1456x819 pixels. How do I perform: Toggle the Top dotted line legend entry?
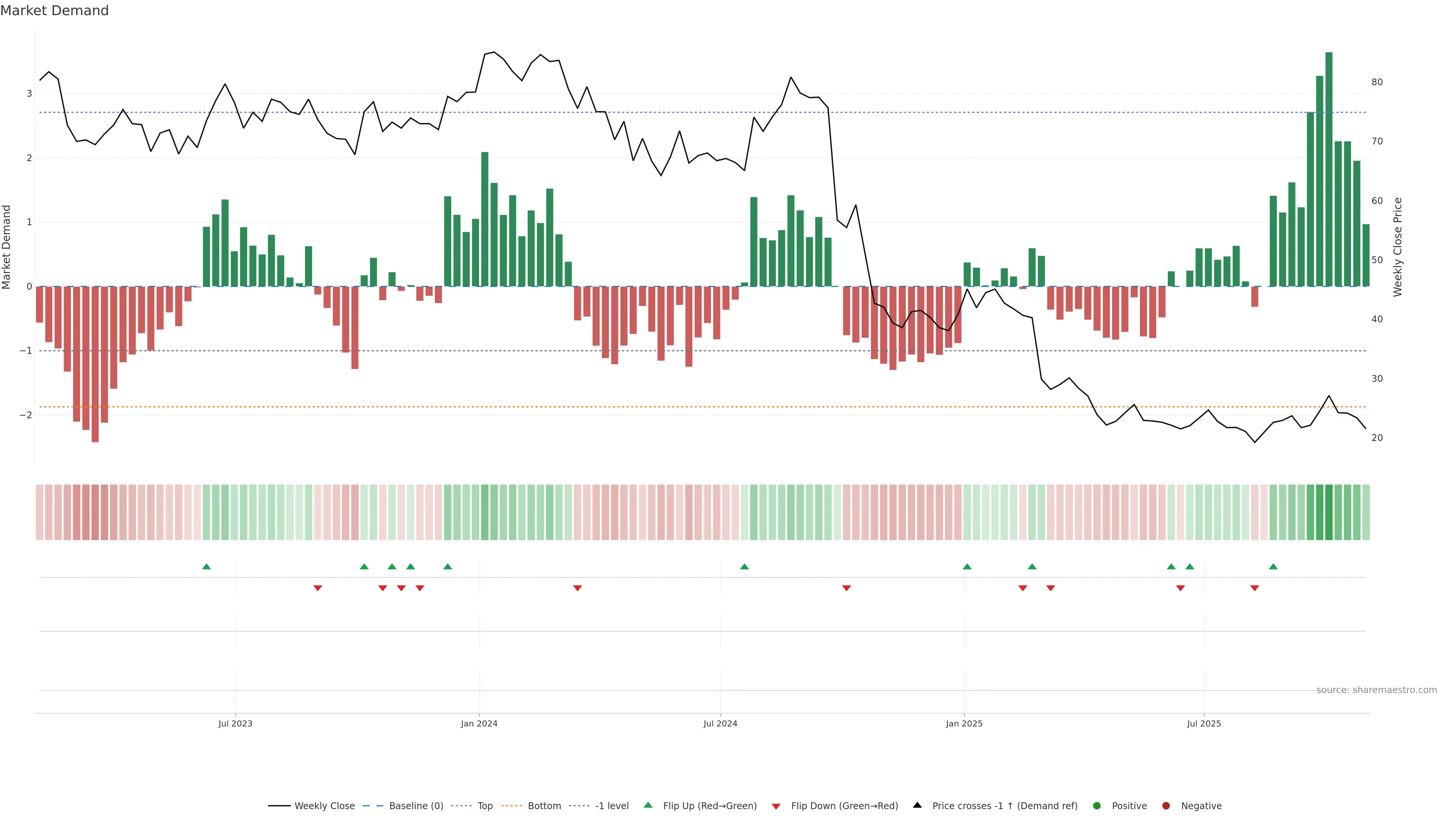click(485, 805)
